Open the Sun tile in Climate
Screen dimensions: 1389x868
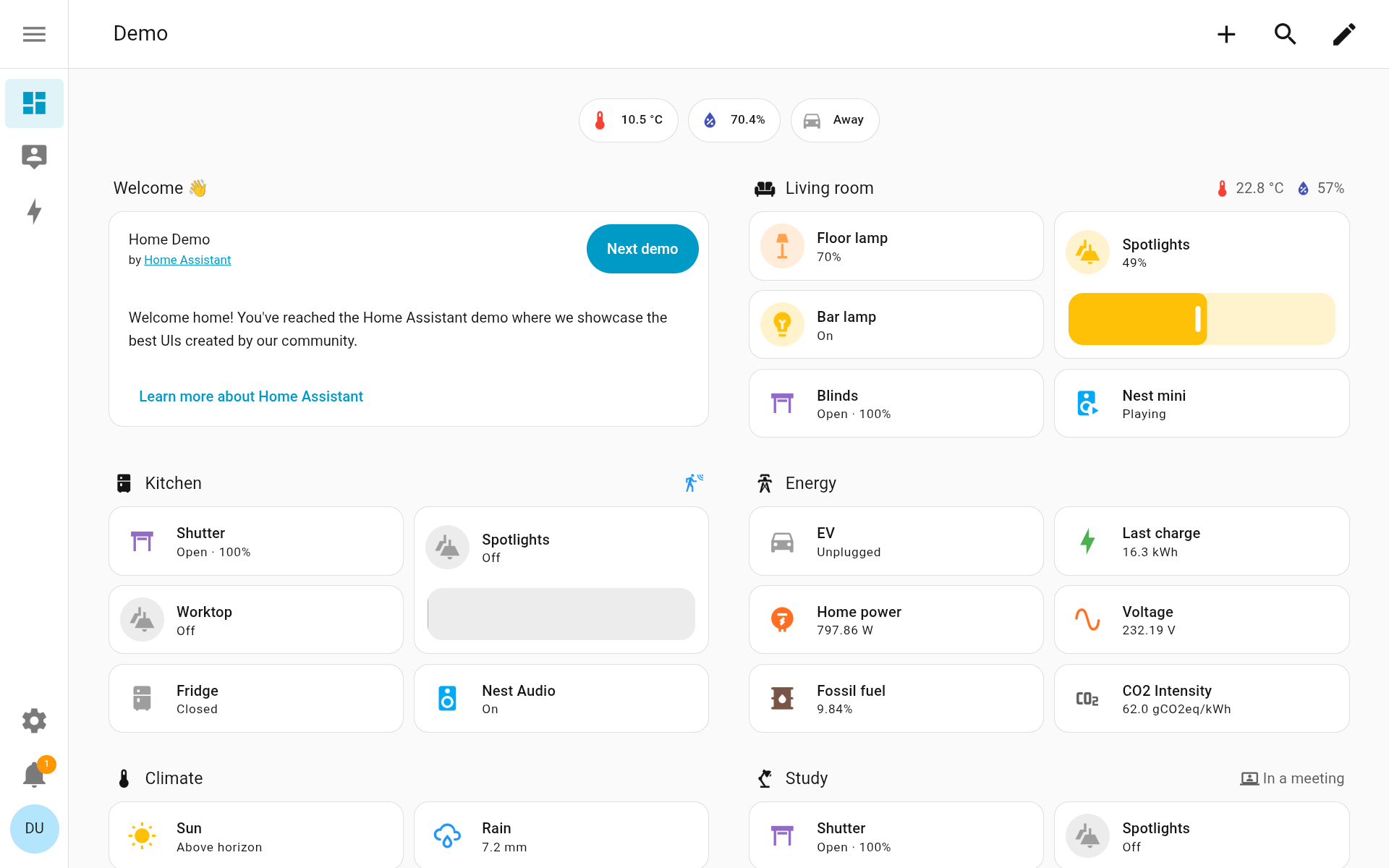pos(256,835)
